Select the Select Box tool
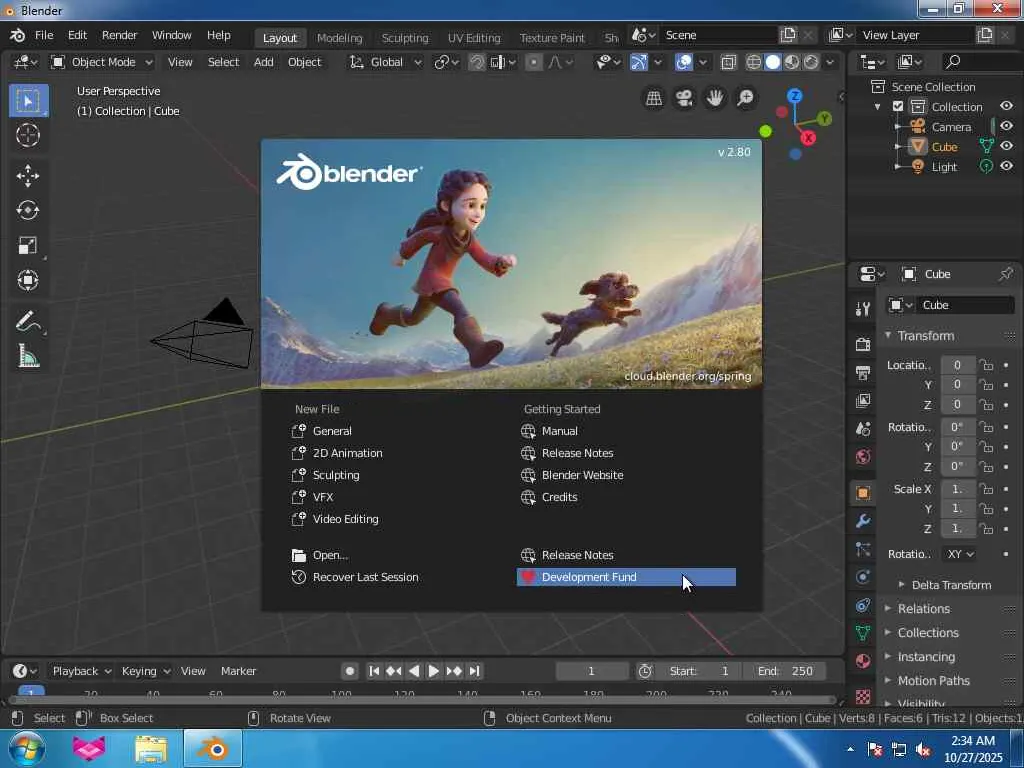The width and height of the screenshot is (1024, 768). (28, 101)
